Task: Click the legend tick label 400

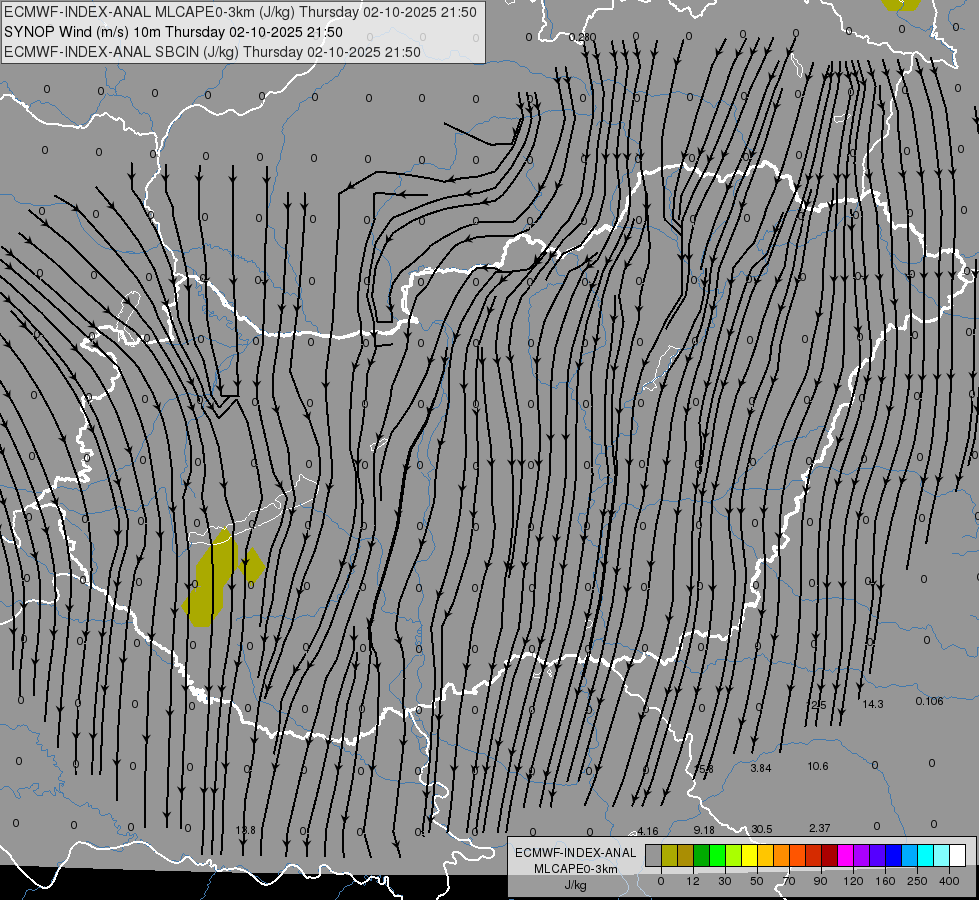Action: (x=949, y=881)
